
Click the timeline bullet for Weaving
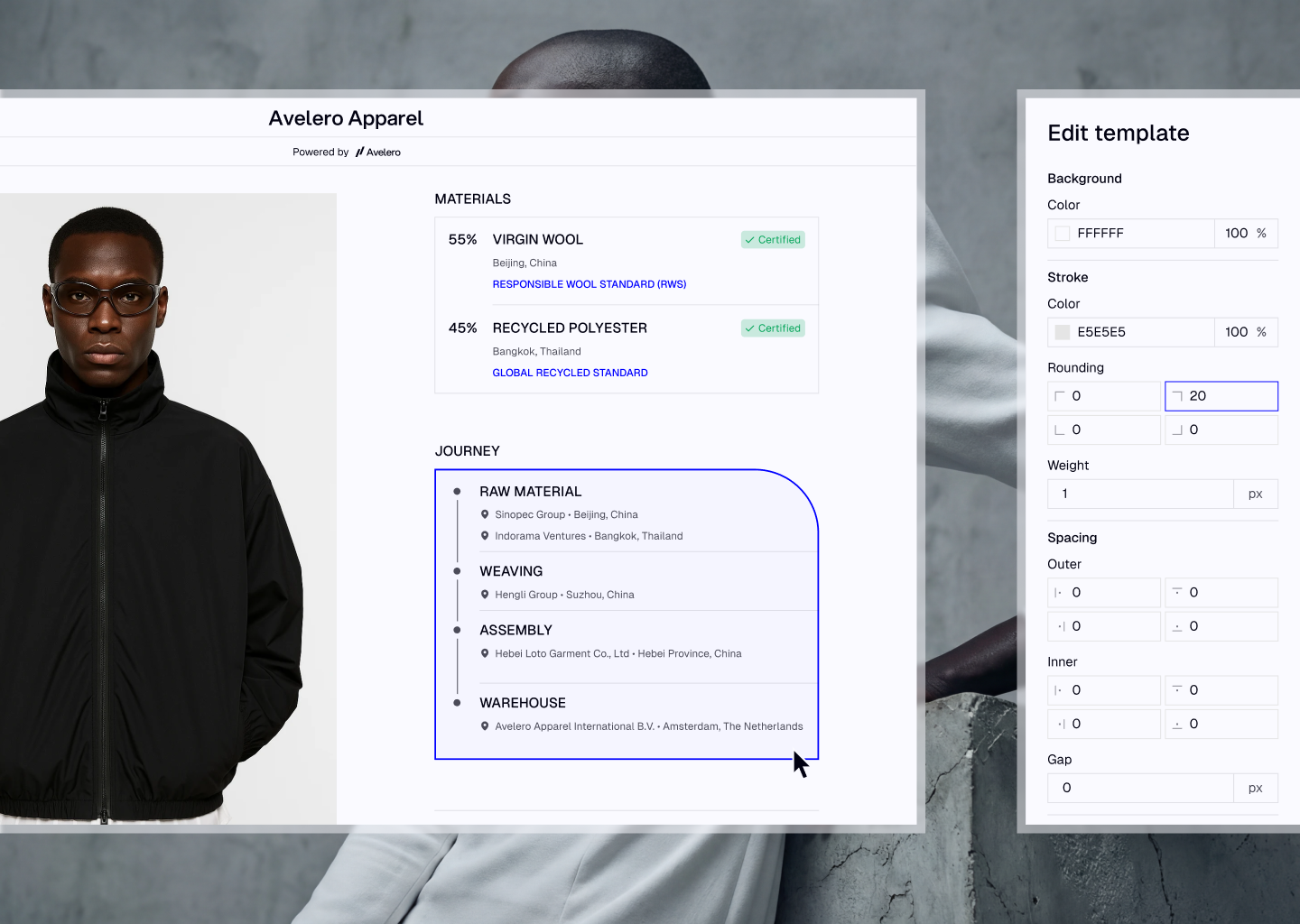click(457, 571)
